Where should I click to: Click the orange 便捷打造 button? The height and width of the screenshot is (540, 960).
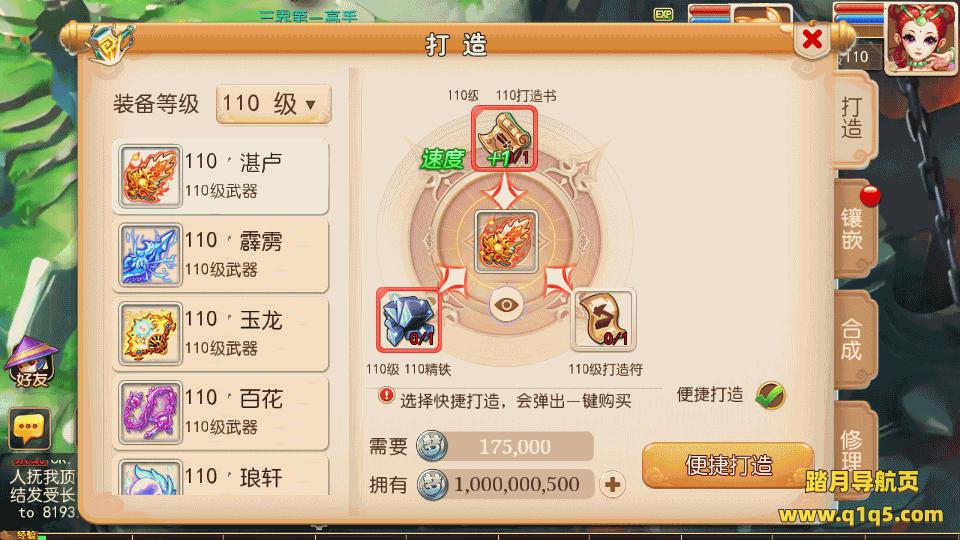(728, 465)
